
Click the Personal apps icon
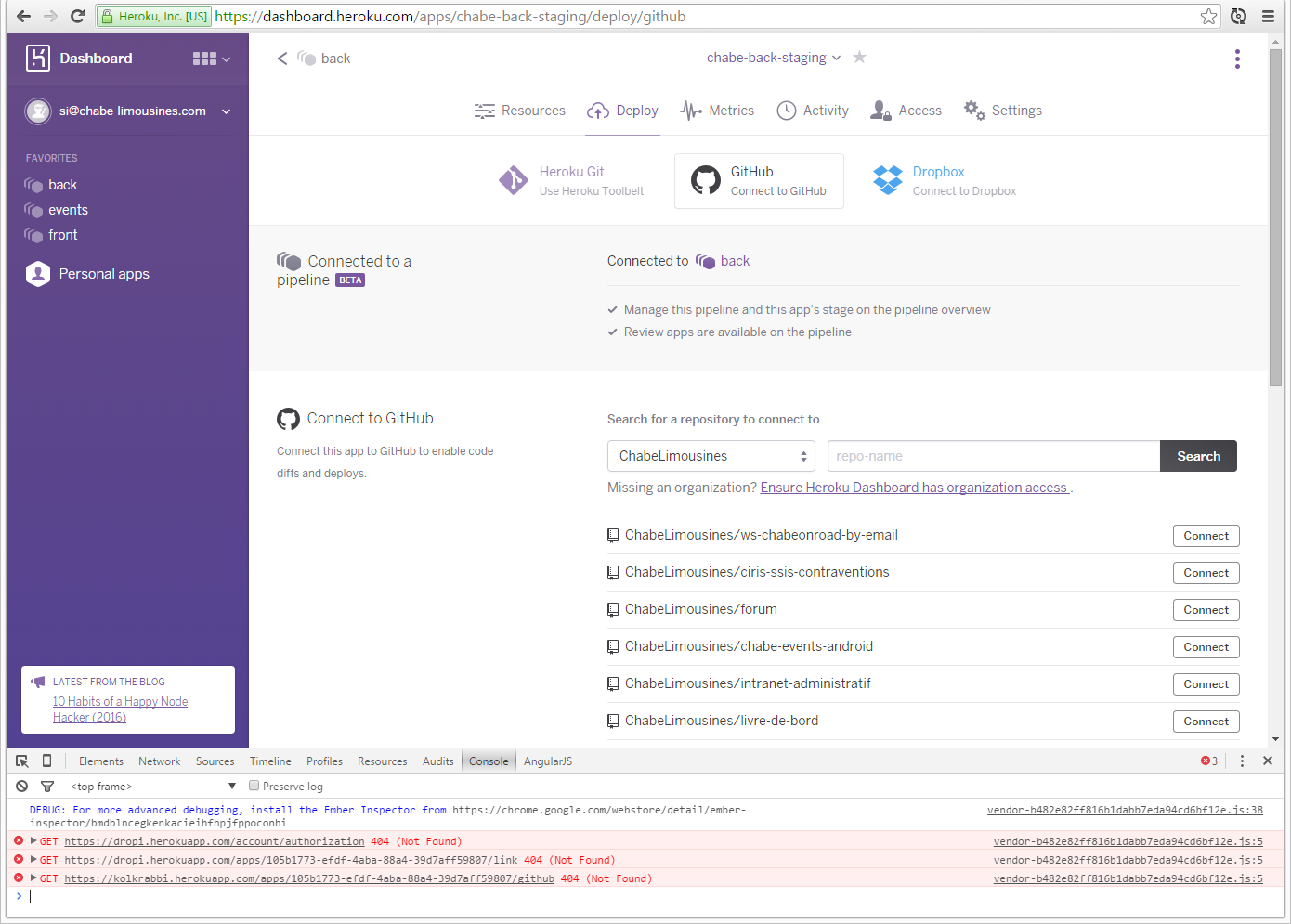[38, 274]
